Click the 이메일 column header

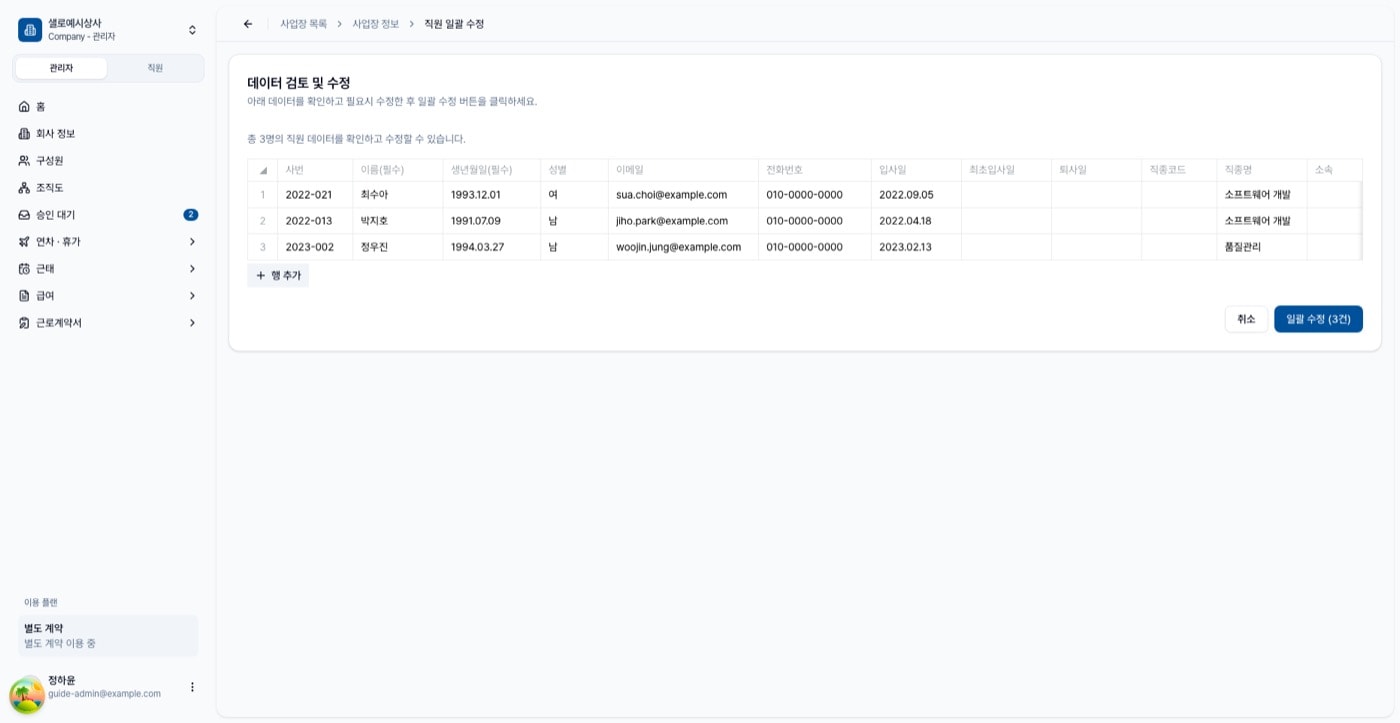pos(683,170)
